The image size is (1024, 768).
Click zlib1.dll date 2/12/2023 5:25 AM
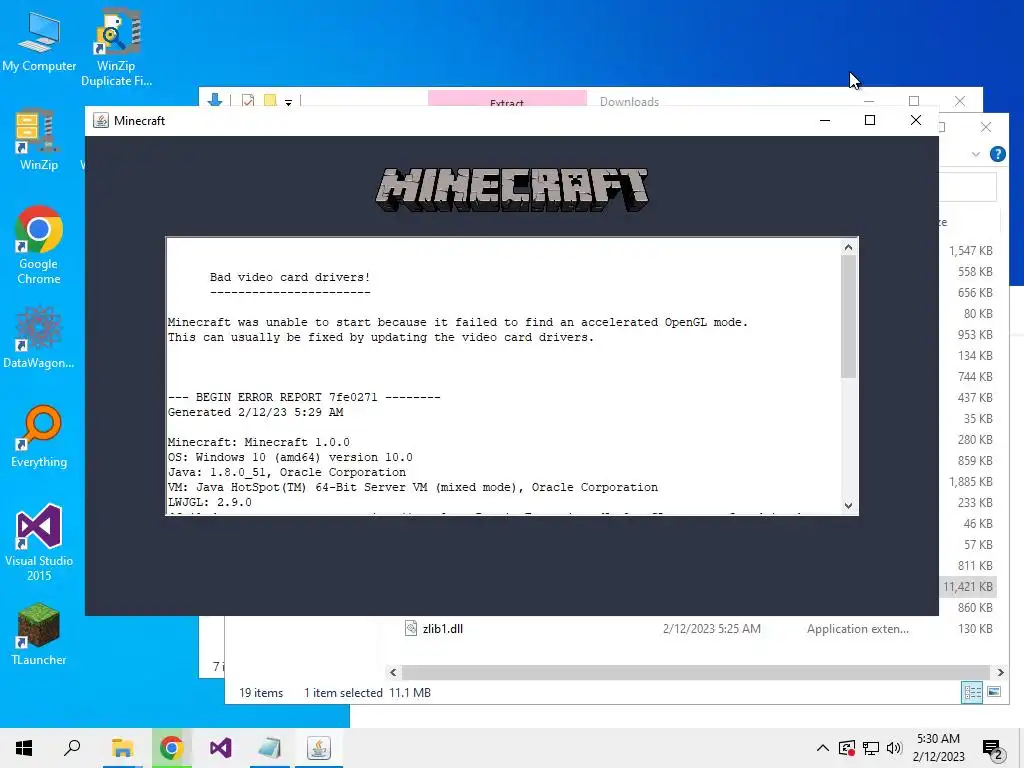pyautogui.click(x=712, y=629)
